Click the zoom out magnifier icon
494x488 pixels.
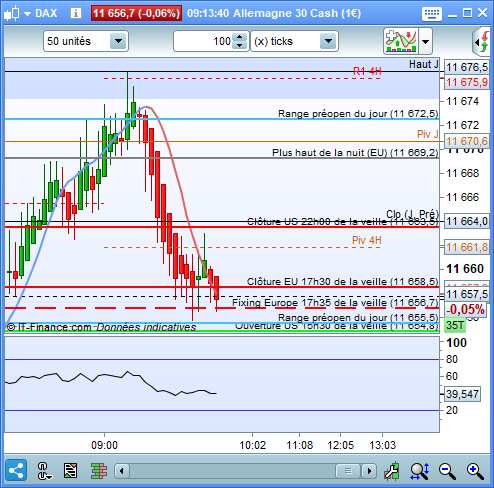point(447,471)
